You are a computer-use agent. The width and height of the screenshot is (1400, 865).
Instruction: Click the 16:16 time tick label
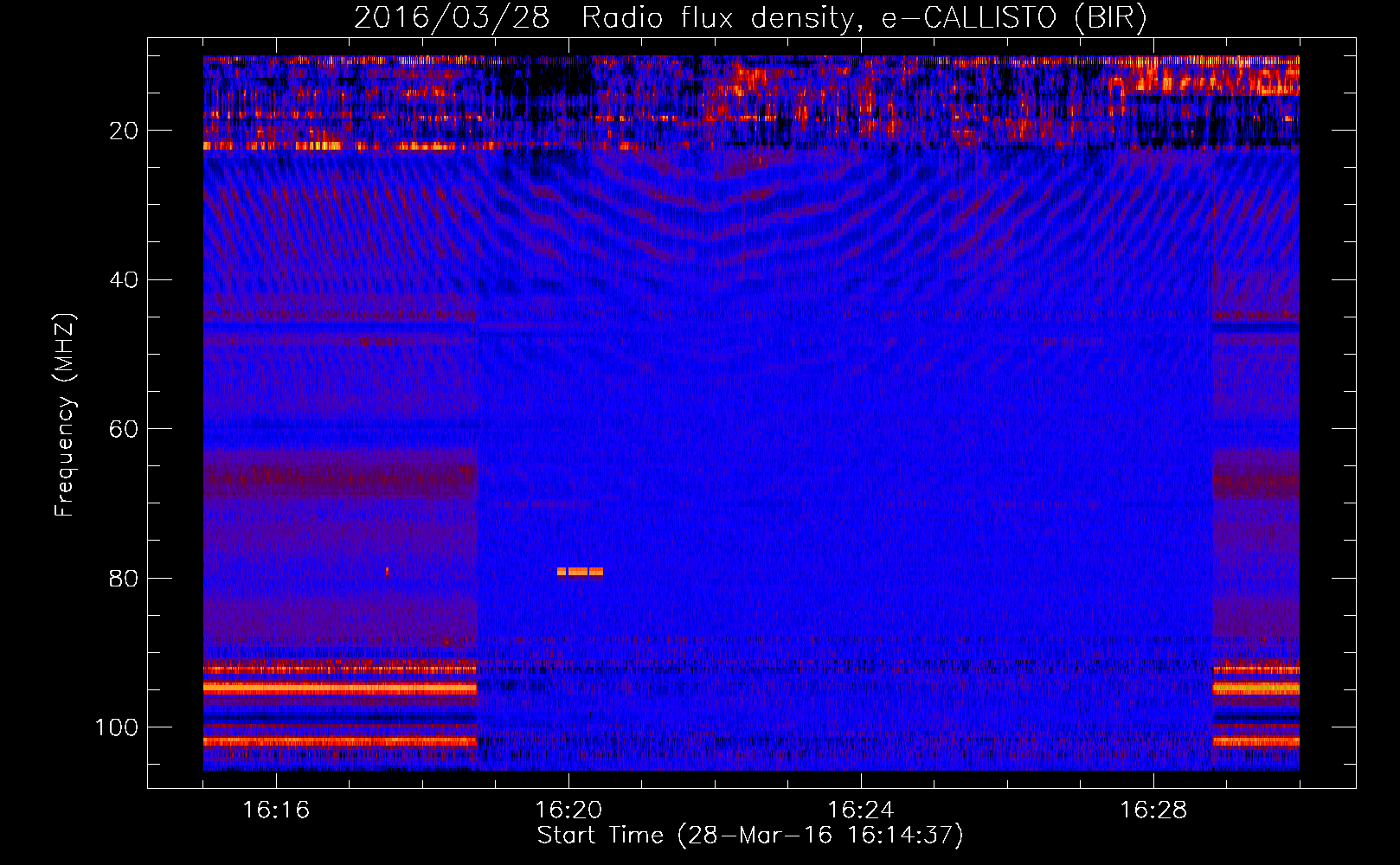tap(276, 811)
